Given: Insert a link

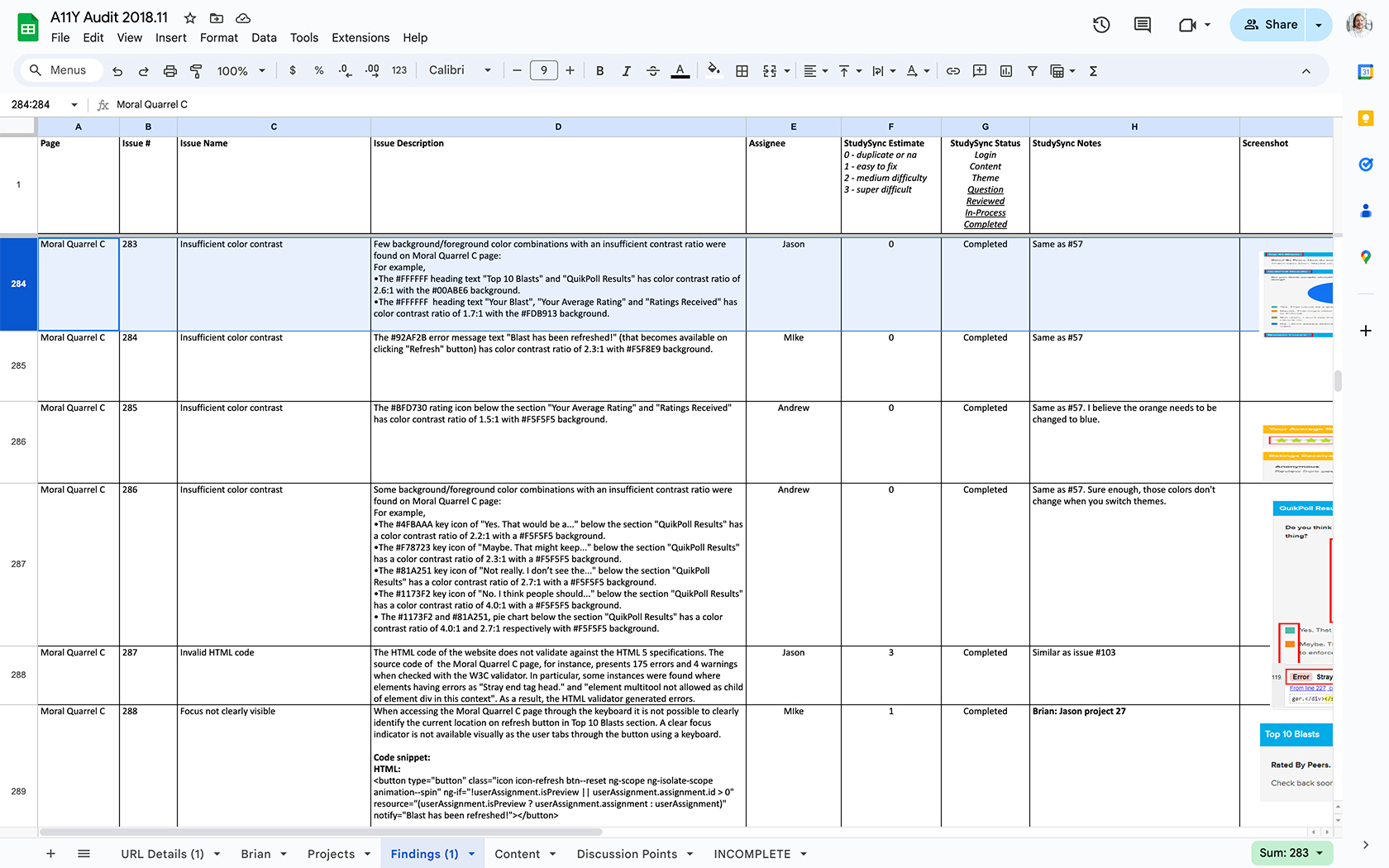Looking at the screenshot, I should (953, 71).
